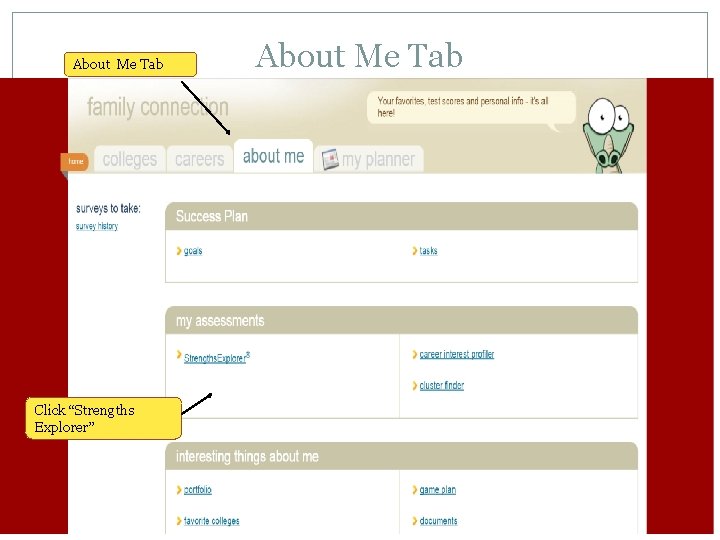Click the arrow icon beside portfolio

(x=179, y=490)
